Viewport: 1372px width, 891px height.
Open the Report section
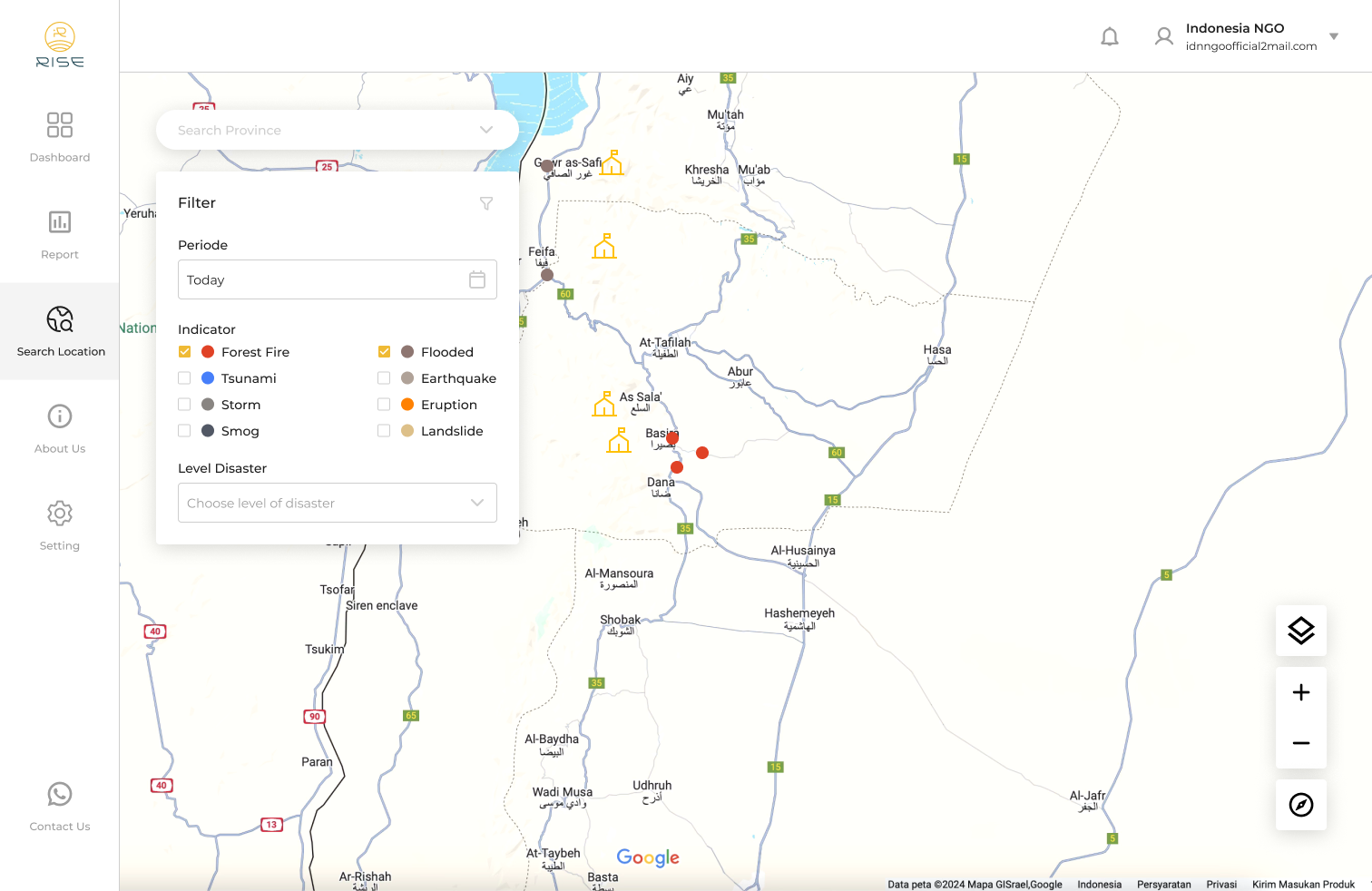coord(60,234)
